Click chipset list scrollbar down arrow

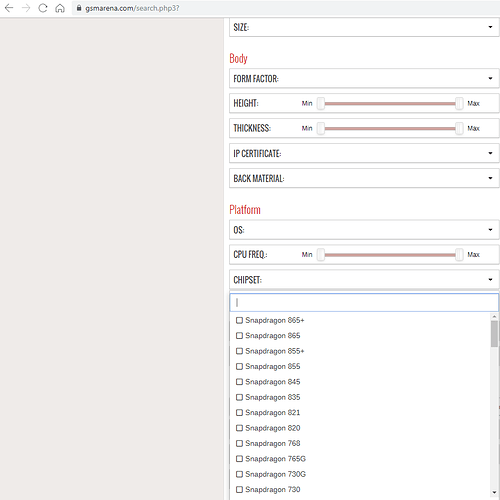494,492
